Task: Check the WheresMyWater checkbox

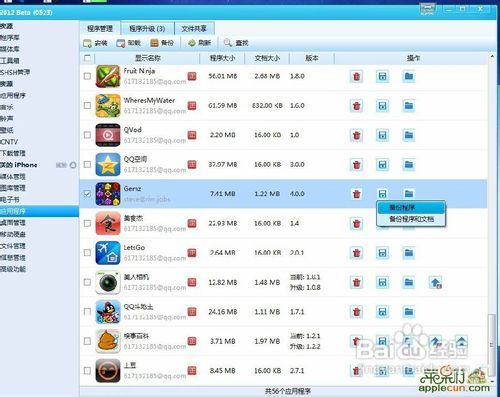Action: pos(87,106)
